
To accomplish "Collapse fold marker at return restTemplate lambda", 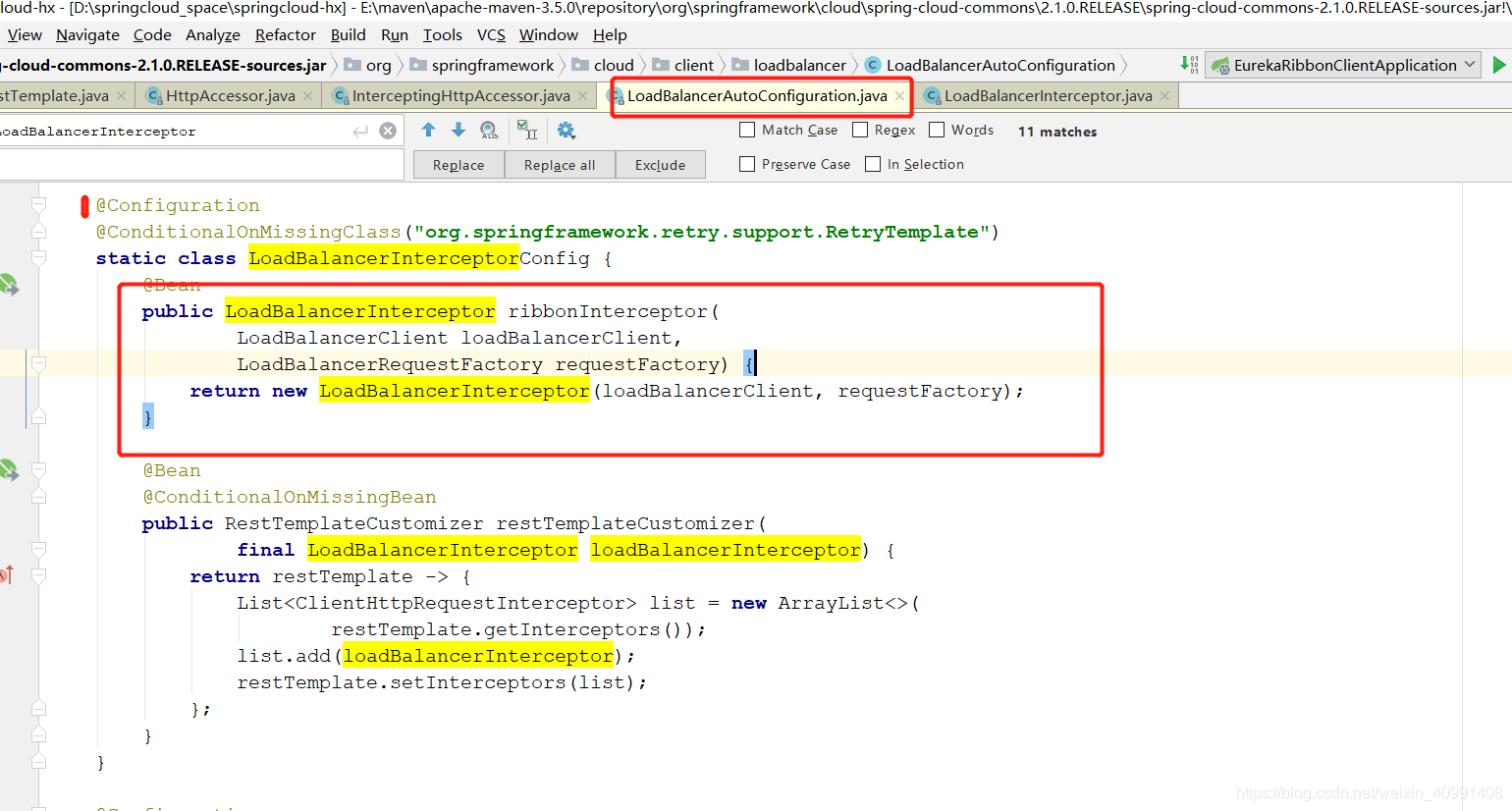I will 38,576.
